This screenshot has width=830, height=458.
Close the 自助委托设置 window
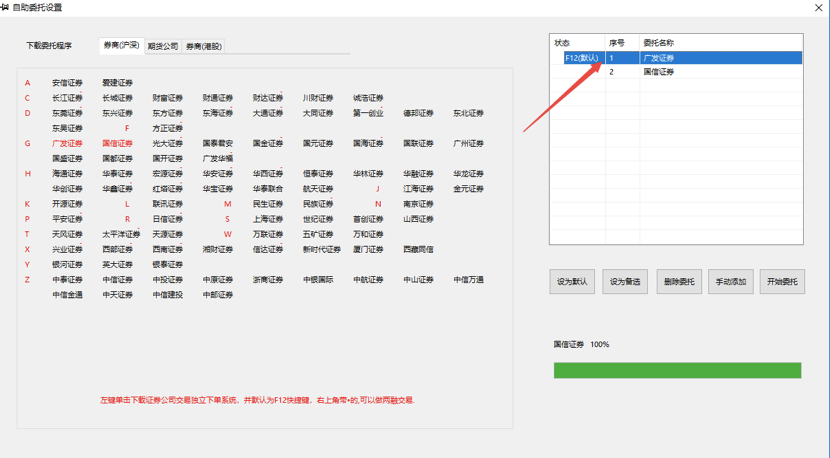point(818,7)
